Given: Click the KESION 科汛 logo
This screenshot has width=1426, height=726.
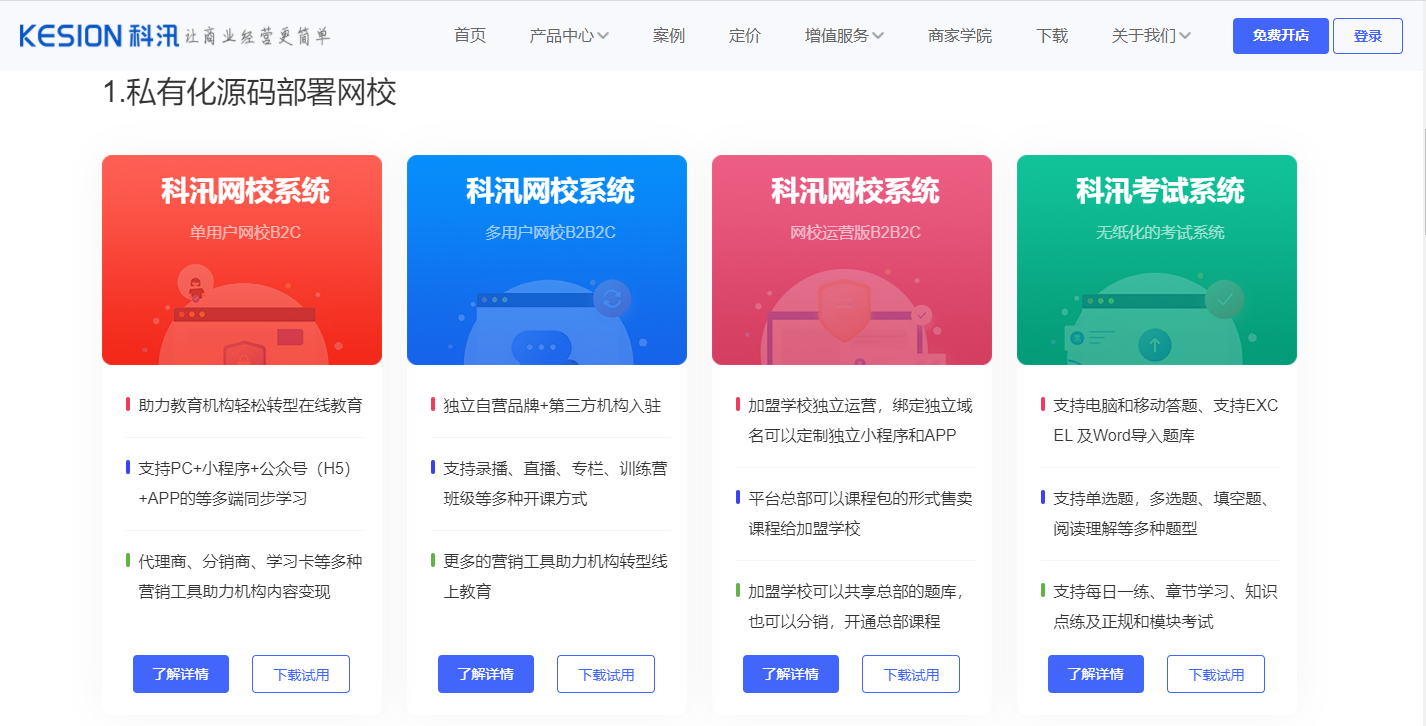Looking at the screenshot, I should click(x=174, y=36).
